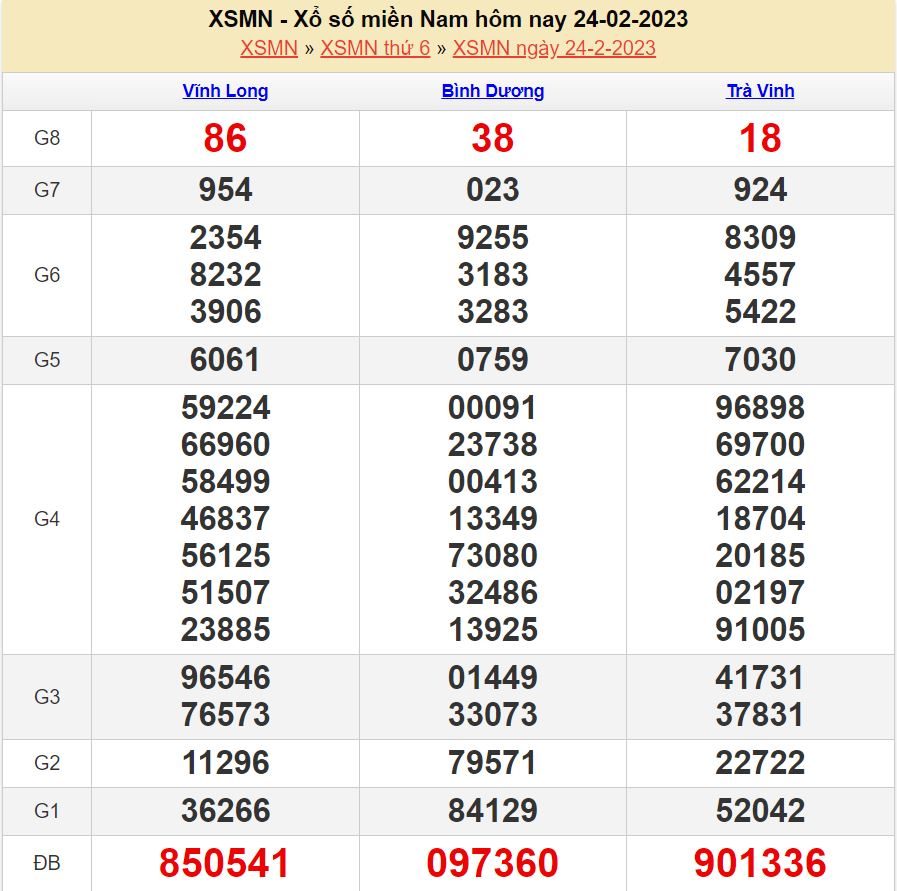Viewport: 897px width, 891px height.
Task: Open the XSMN ngày 24-2-2023 link
Action: [x=554, y=48]
